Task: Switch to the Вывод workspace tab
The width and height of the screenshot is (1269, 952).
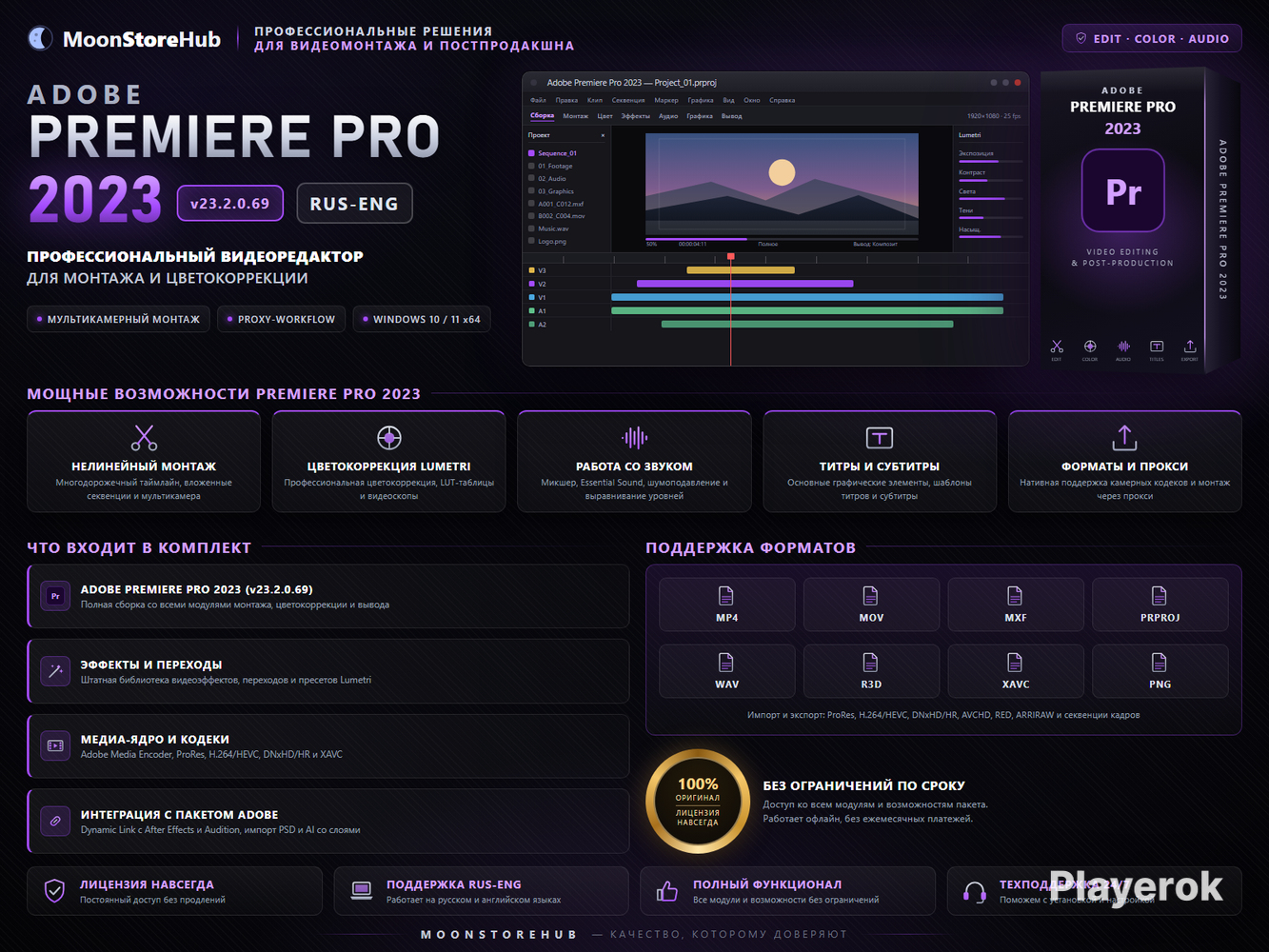Action: [x=732, y=116]
